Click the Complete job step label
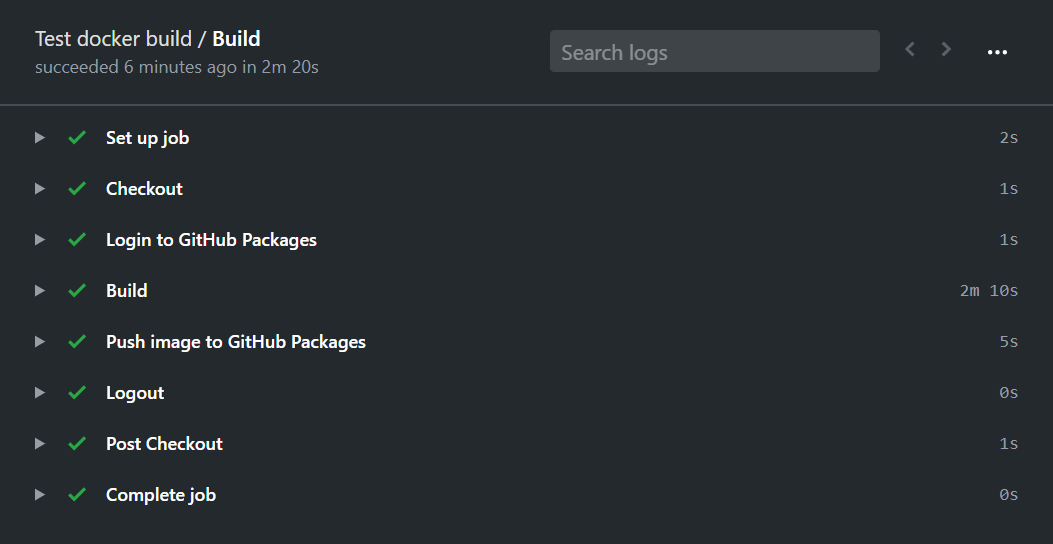Viewport: 1053px width, 544px height. 161,495
